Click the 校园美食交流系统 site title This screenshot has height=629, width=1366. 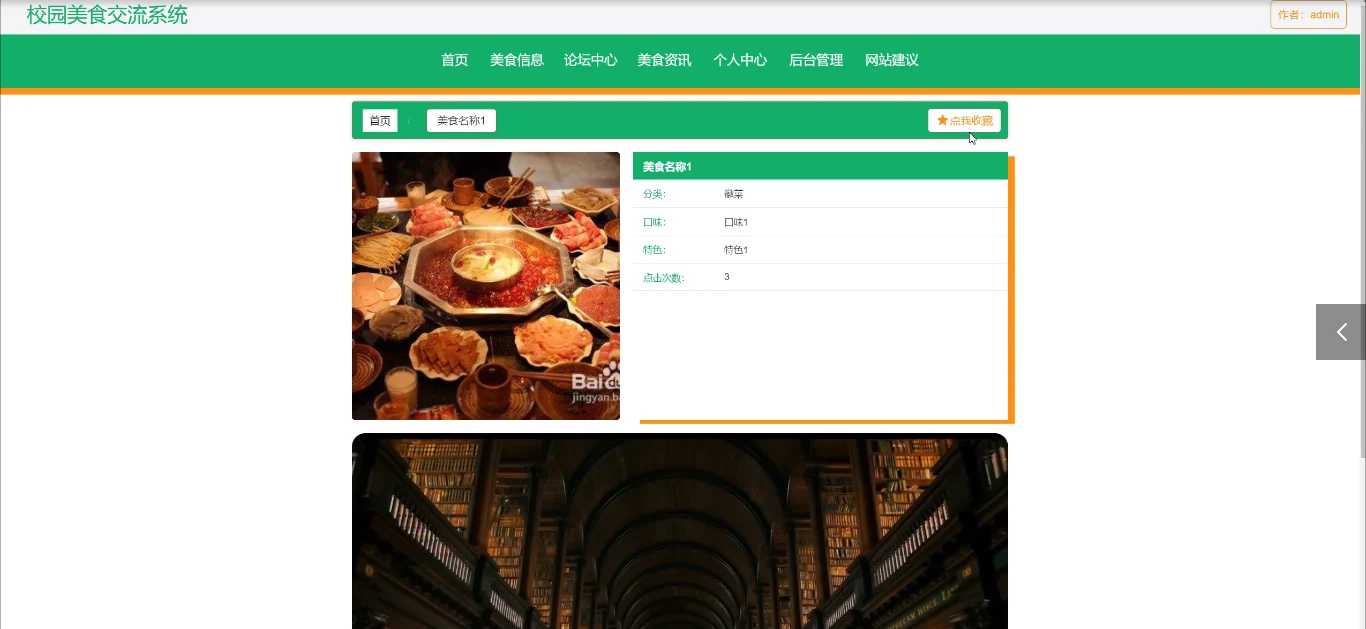click(107, 15)
